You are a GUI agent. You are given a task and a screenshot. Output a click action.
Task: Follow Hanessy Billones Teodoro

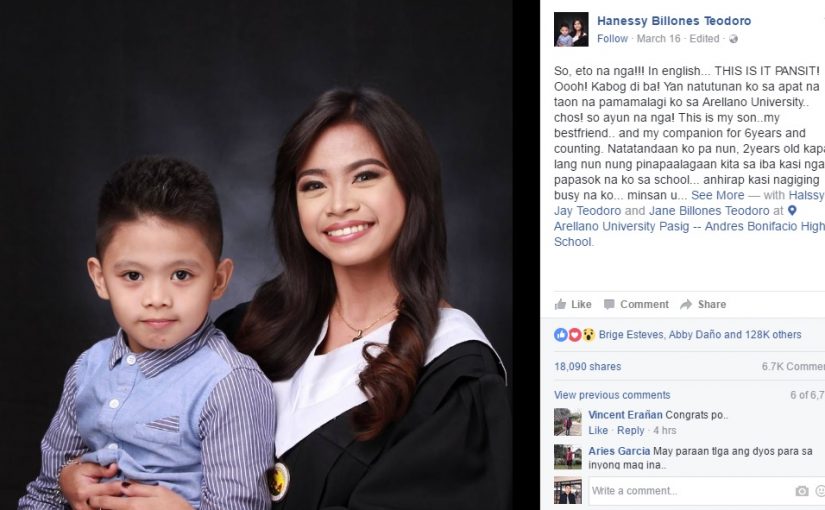click(612, 38)
